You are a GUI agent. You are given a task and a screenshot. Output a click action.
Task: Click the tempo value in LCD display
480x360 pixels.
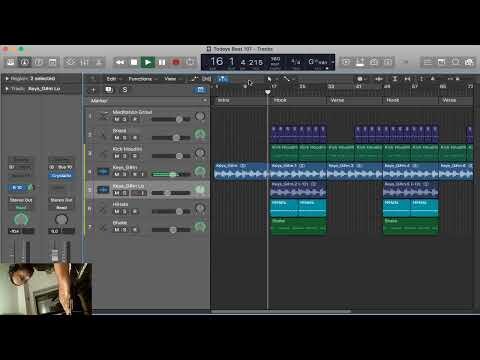click(x=275, y=59)
